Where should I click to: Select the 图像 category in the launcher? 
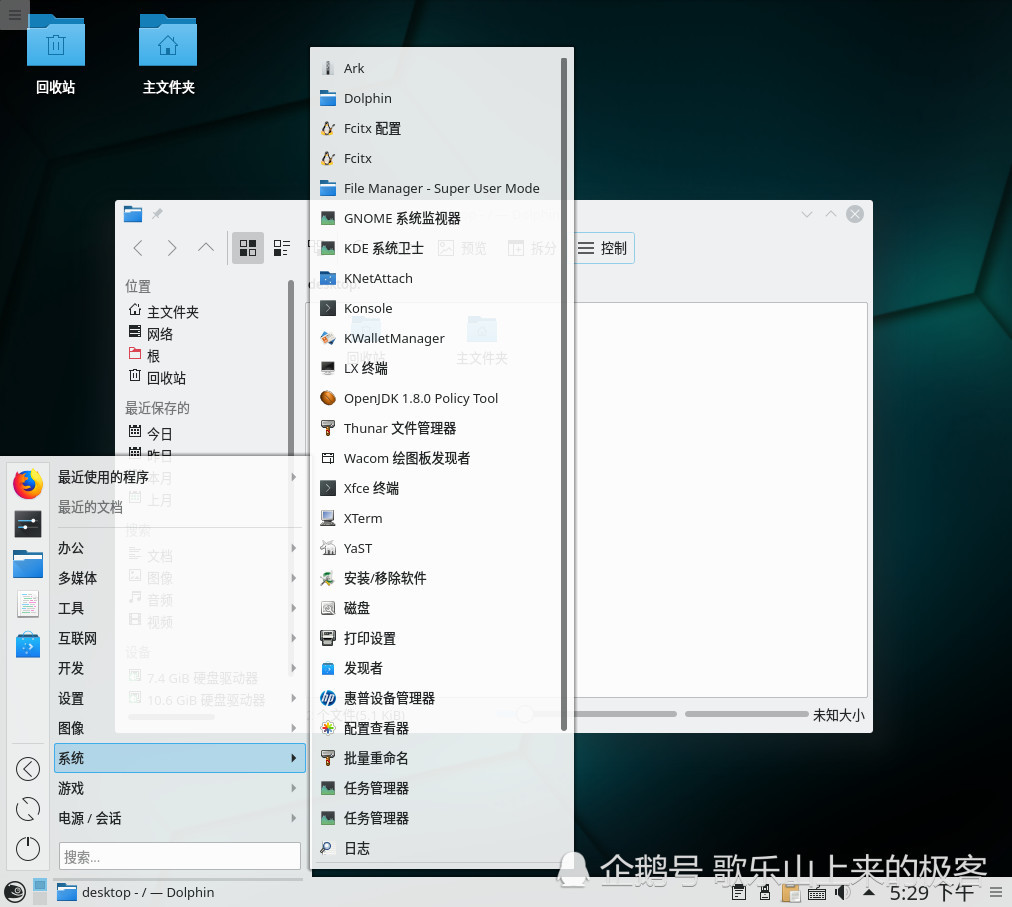point(178,728)
